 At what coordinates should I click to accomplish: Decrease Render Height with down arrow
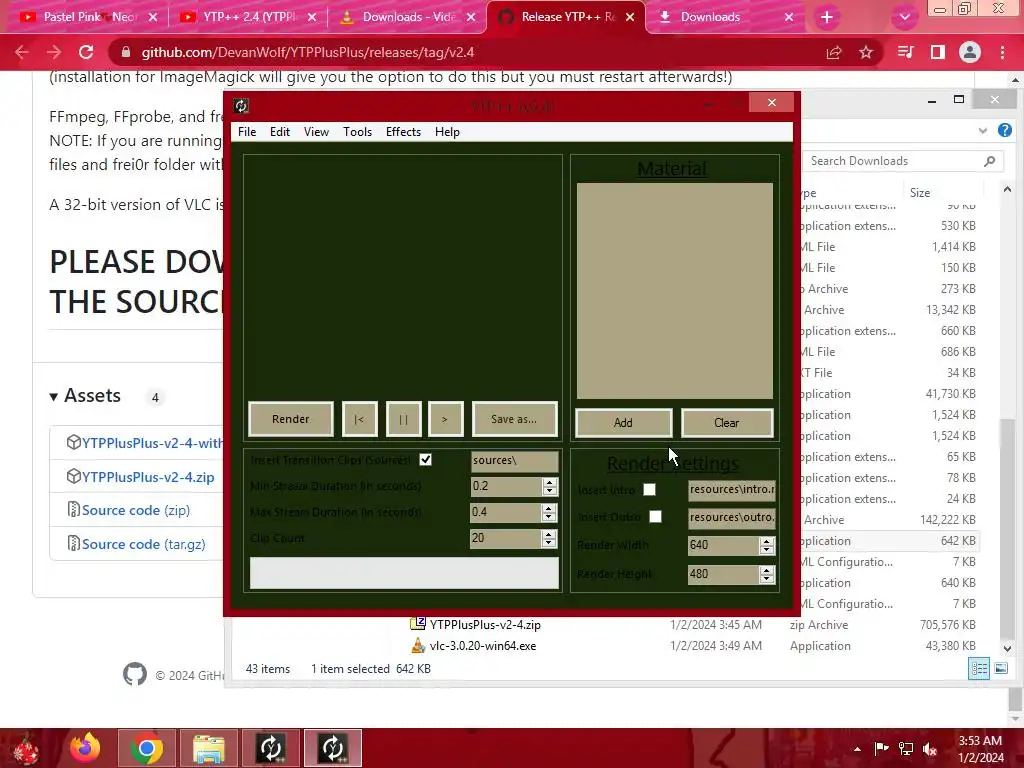tap(767, 579)
